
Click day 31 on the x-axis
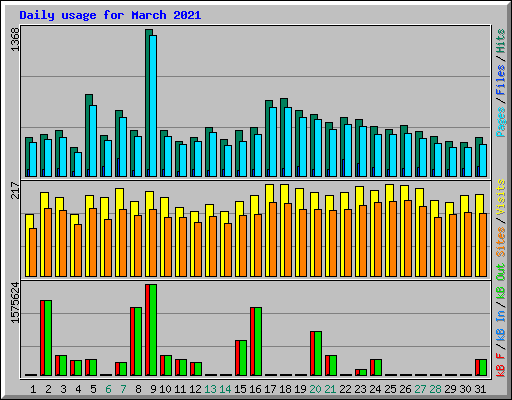[x=480, y=389]
